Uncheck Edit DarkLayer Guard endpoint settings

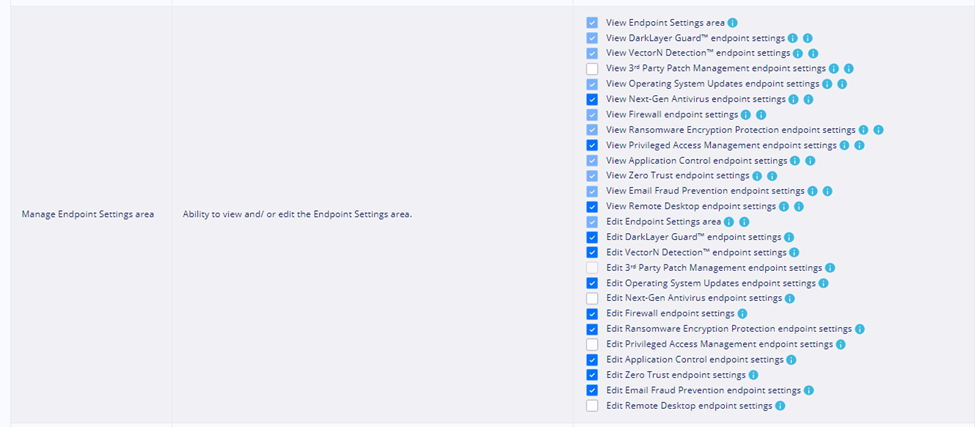tap(592, 237)
